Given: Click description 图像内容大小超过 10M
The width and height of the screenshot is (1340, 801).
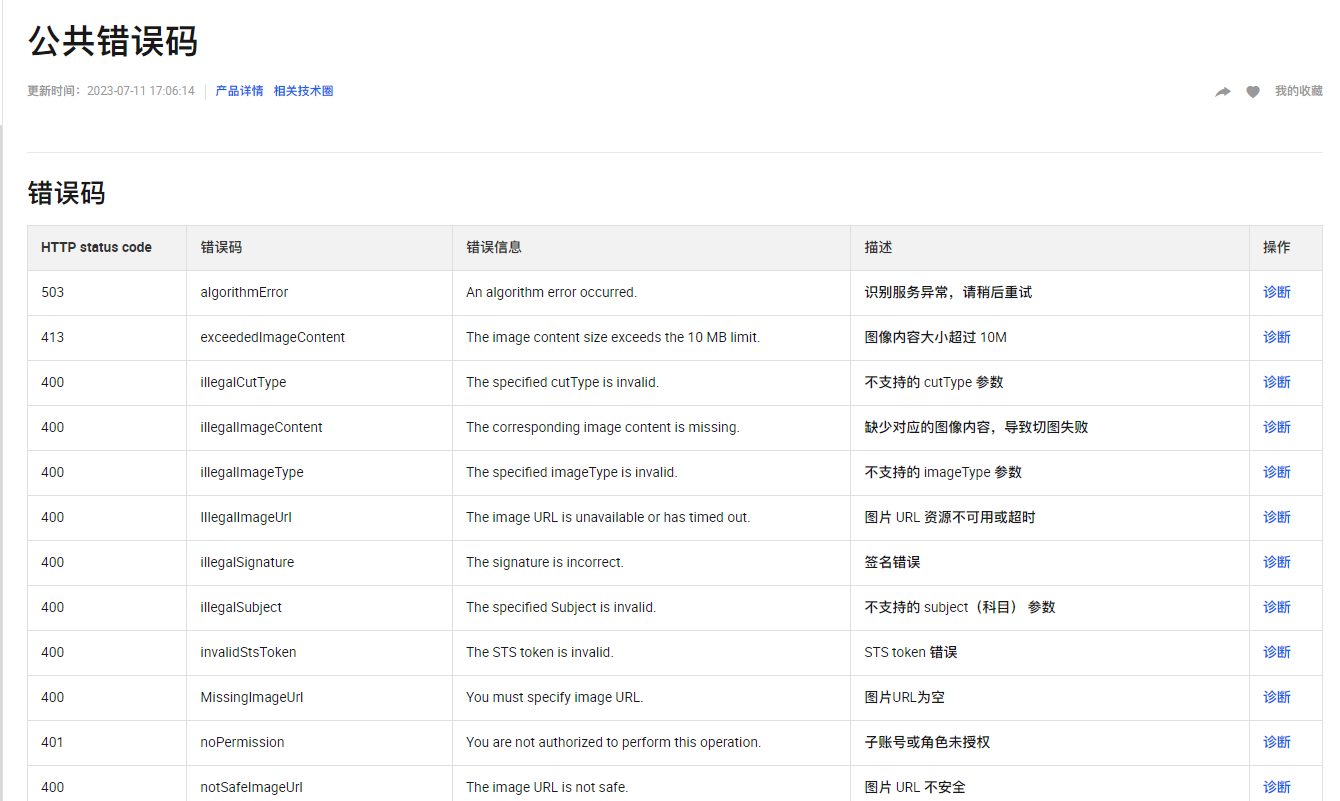Looking at the screenshot, I should pyautogui.click(x=936, y=337).
